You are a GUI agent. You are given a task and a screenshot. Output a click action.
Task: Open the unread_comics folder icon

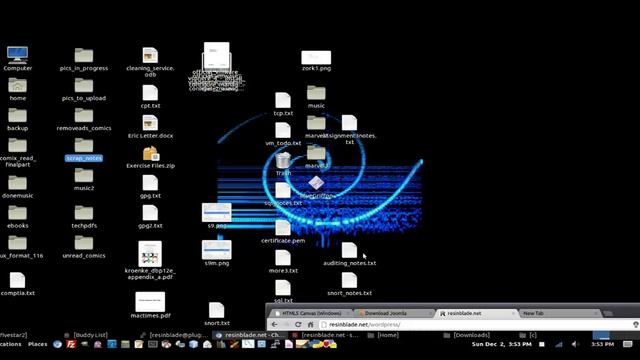(84, 243)
